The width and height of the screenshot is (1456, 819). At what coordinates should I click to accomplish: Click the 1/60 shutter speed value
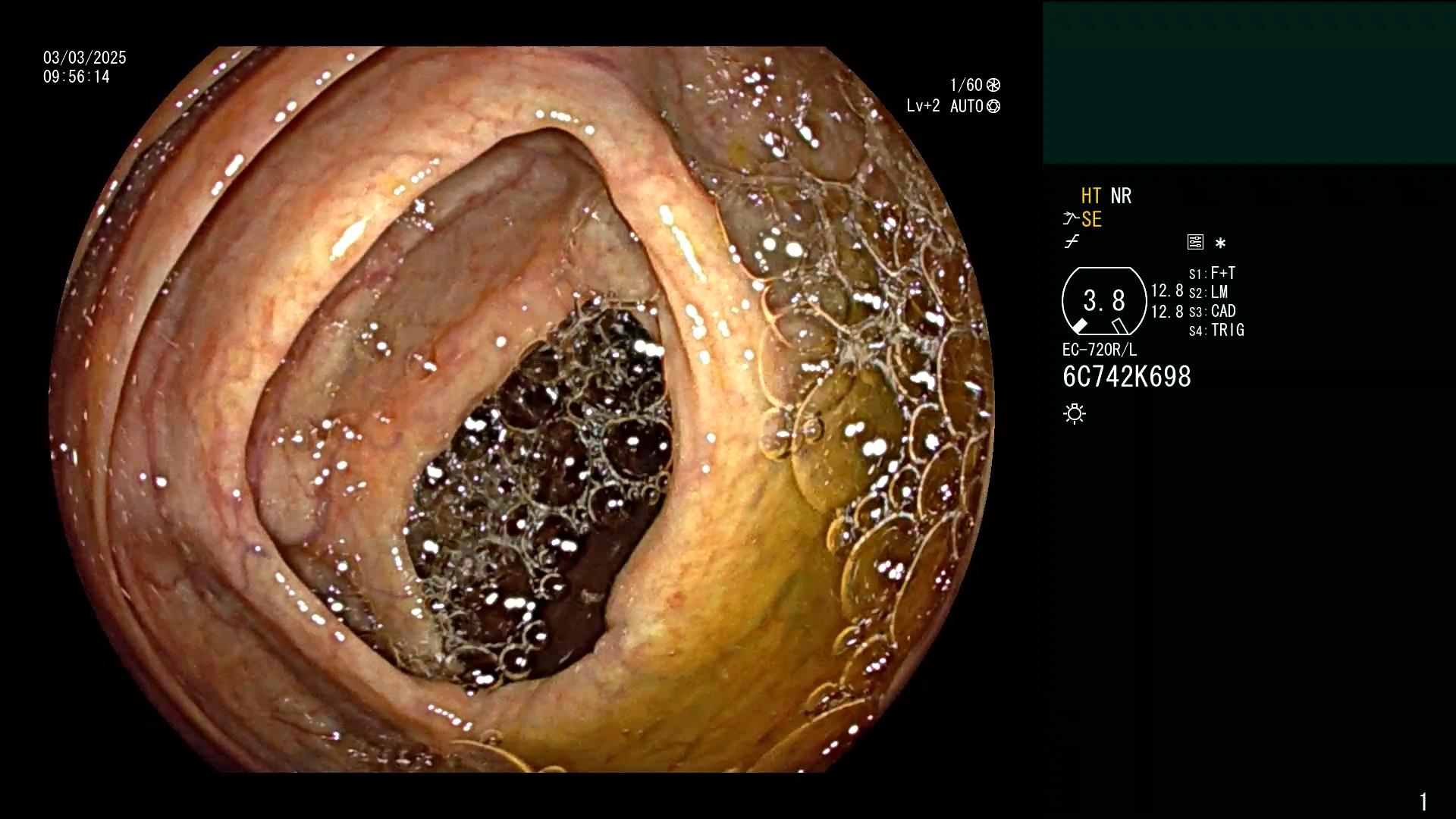point(966,85)
